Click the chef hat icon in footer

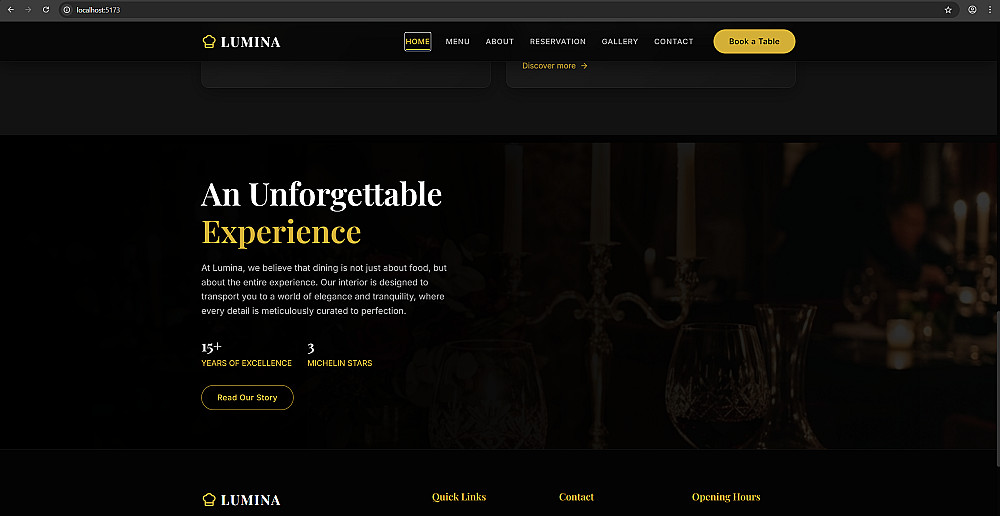pos(209,499)
